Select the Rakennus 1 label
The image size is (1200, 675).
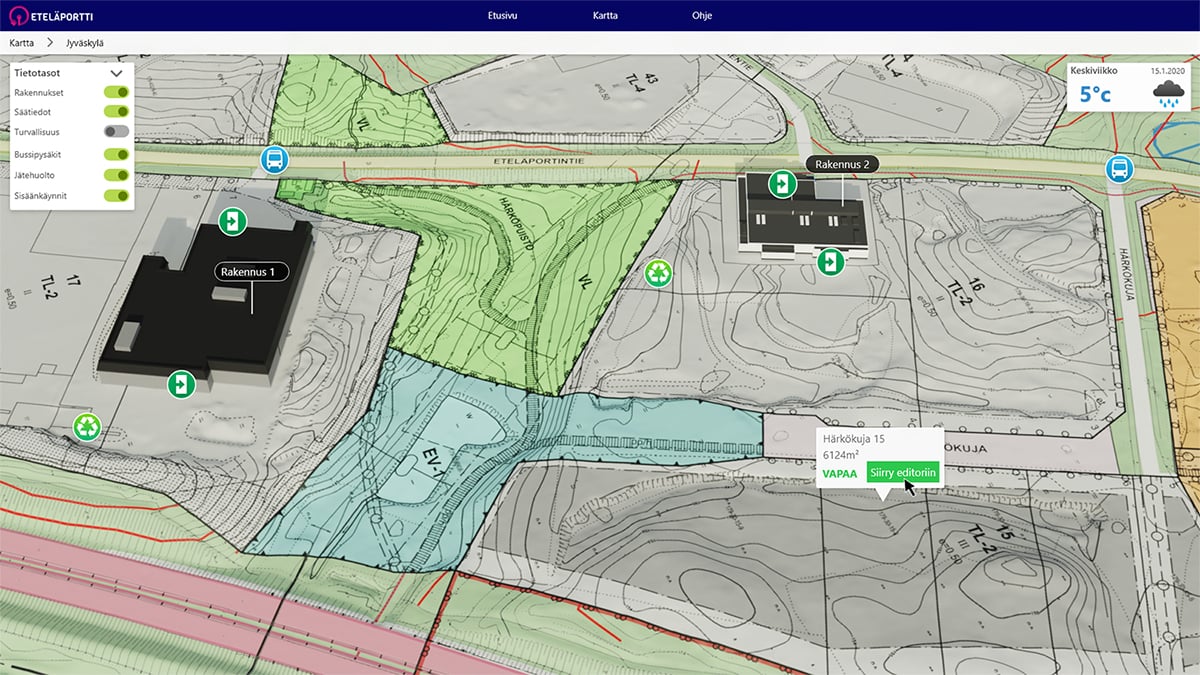click(x=251, y=271)
